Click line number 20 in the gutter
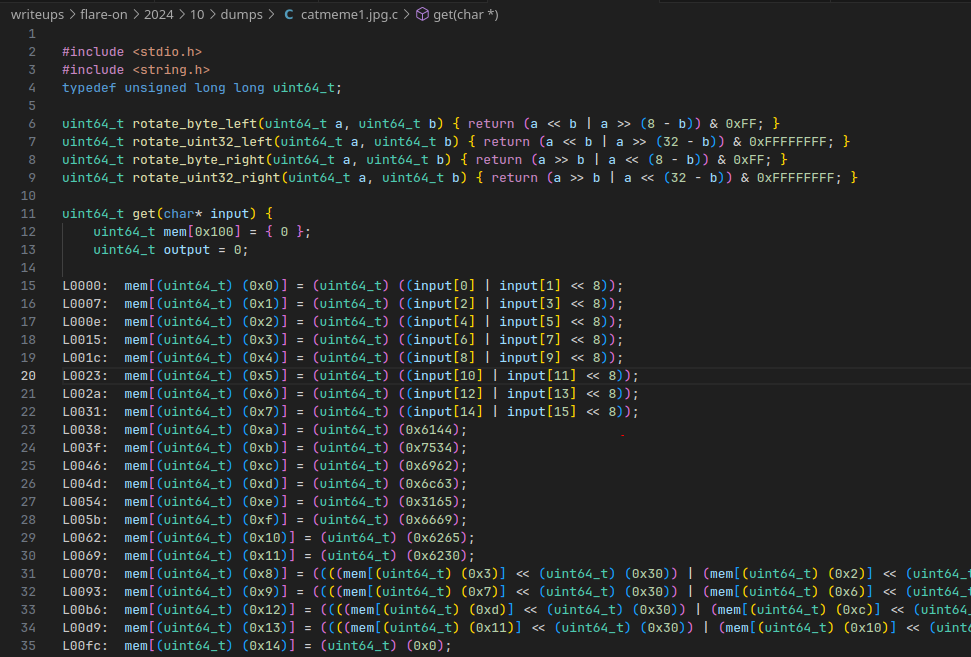Image resolution: width=971 pixels, height=657 pixels. coord(28,376)
